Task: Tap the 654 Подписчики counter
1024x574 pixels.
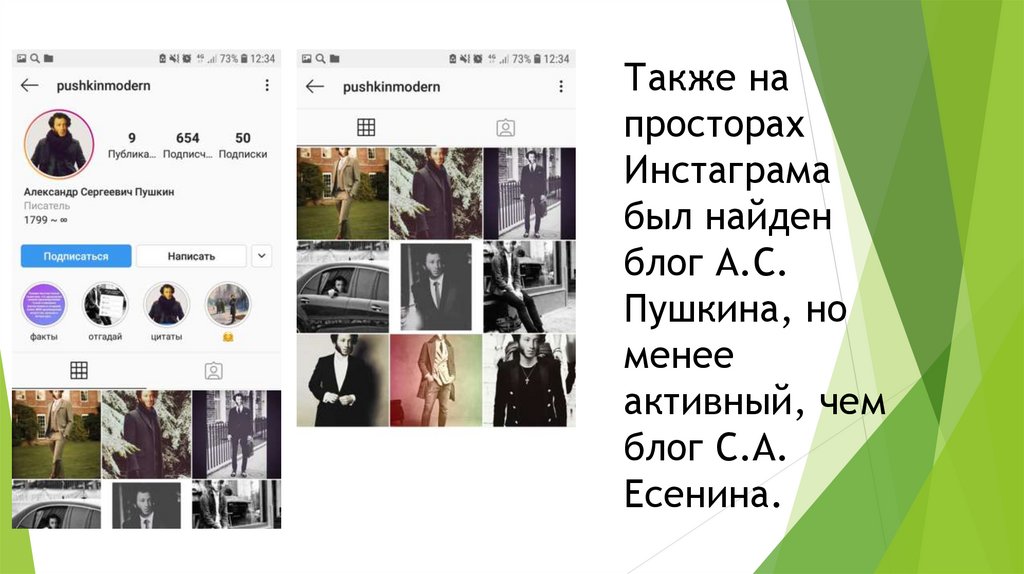Action: (187, 145)
